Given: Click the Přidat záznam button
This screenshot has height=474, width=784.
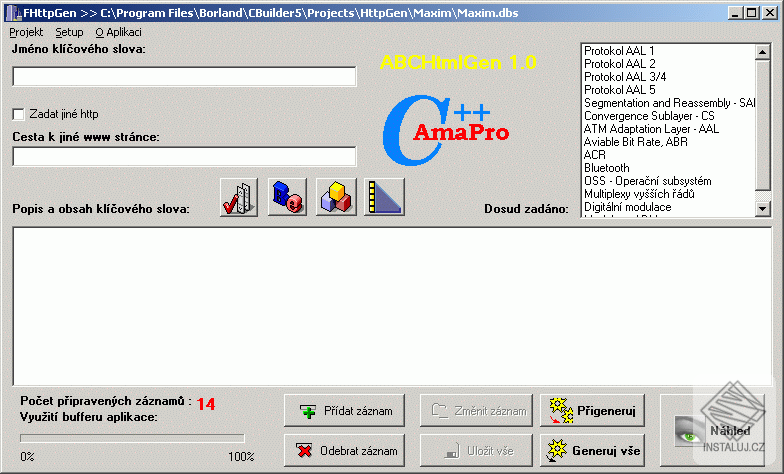Looking at the screenshot, I should point(344,410).
